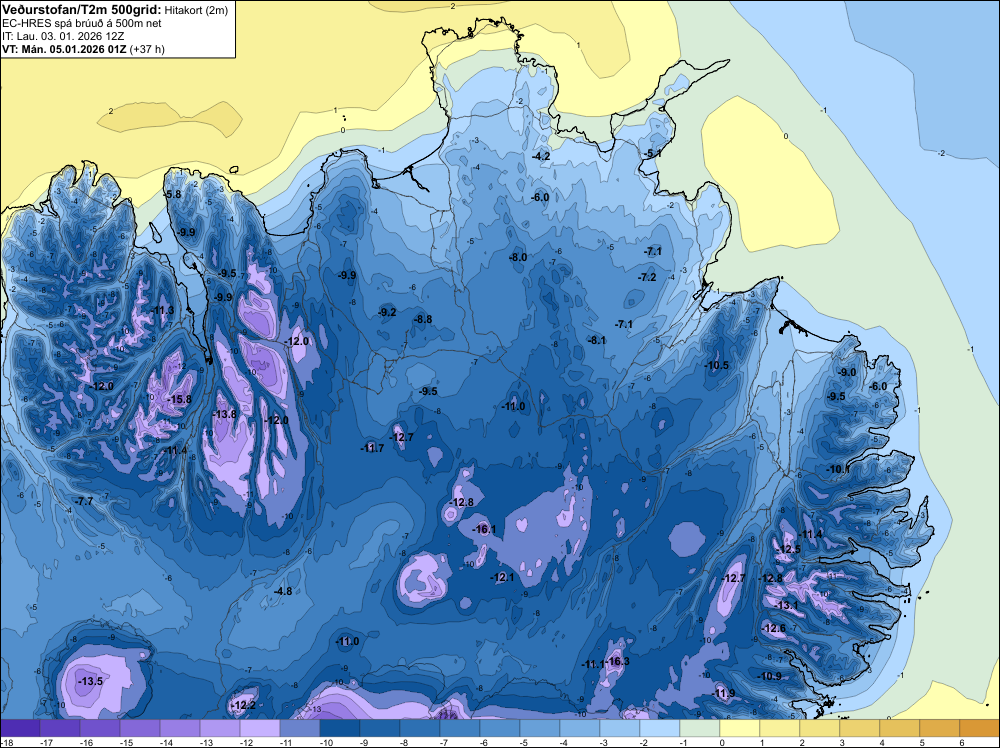The image size is (1000, 748).
Task: Click the '-11.9' temperature value on the map
Action: click(723, 693)
